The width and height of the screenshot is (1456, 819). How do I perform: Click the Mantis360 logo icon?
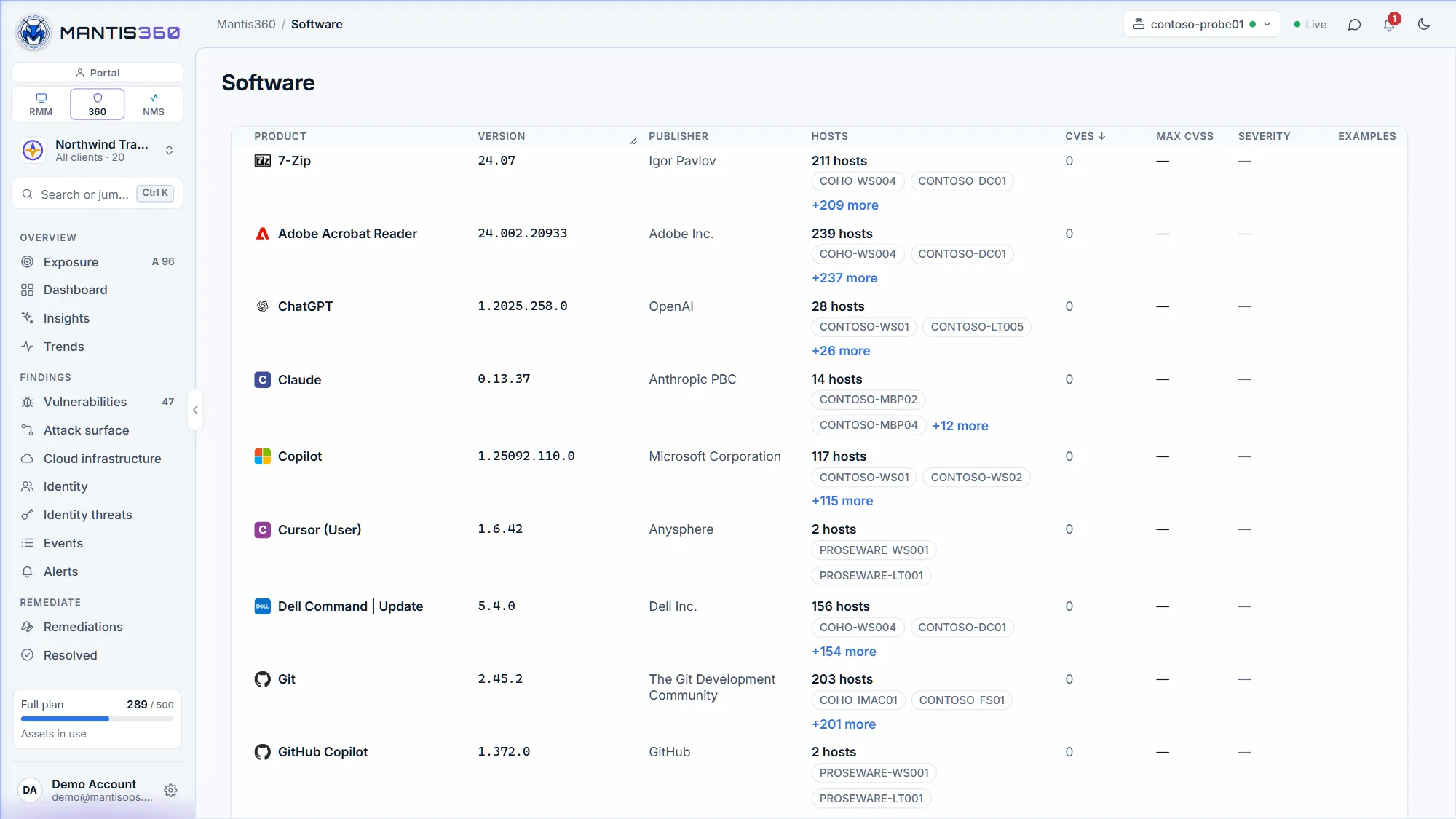(33, 33)
